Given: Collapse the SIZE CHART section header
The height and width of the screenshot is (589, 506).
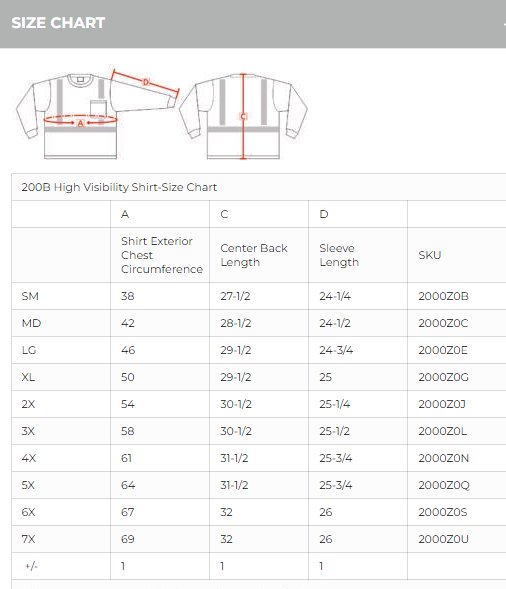Looking at the screenshot, I should [x=253, y=23].
